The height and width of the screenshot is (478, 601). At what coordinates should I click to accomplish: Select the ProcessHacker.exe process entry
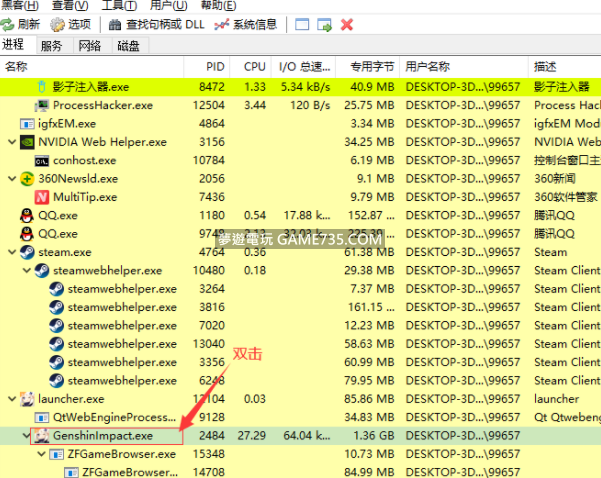click(102, 105)
